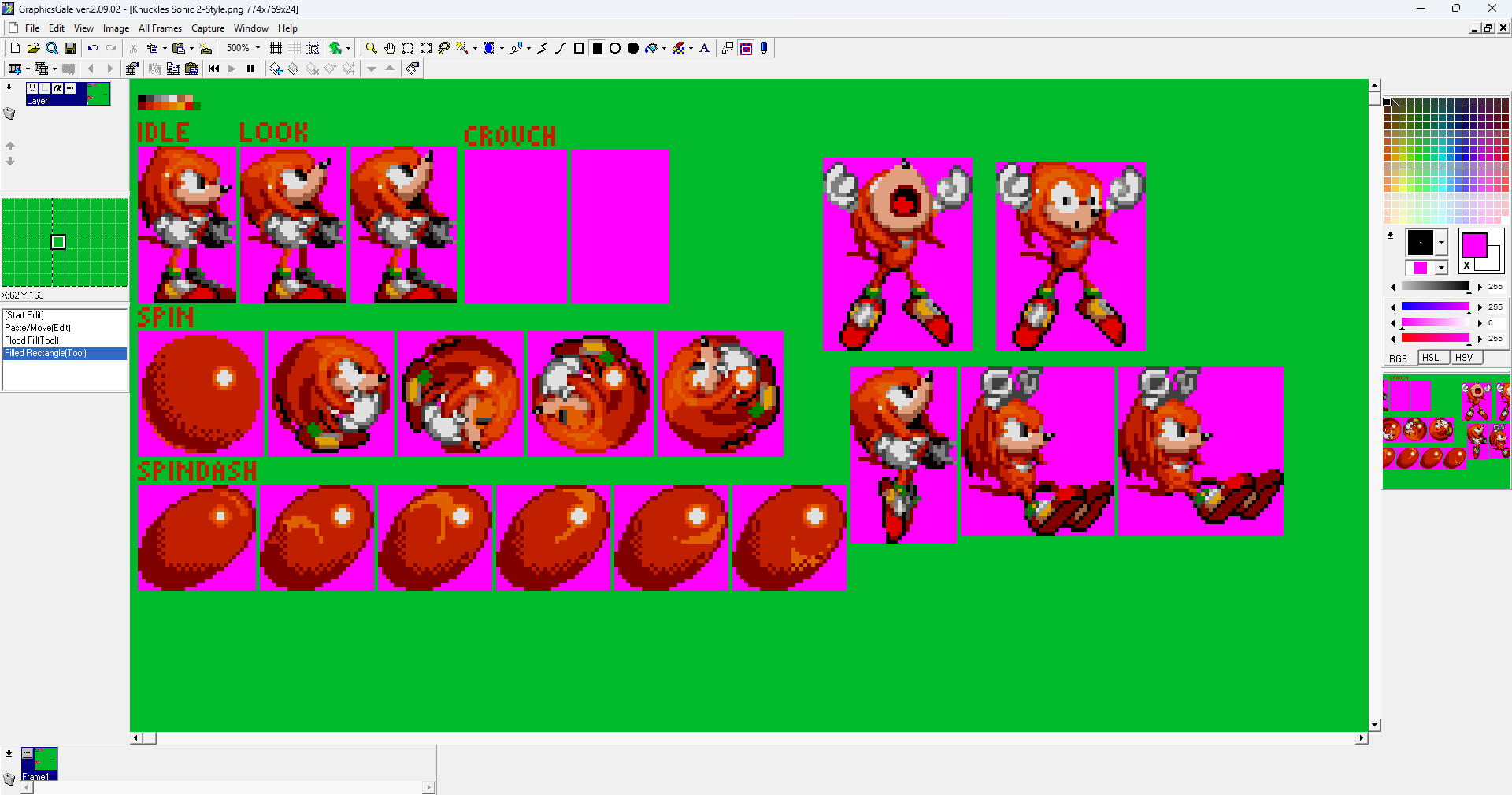This screenshot has width=1512, height=795.
Task: Open the Image menu
Action: (x=116, y=28)
